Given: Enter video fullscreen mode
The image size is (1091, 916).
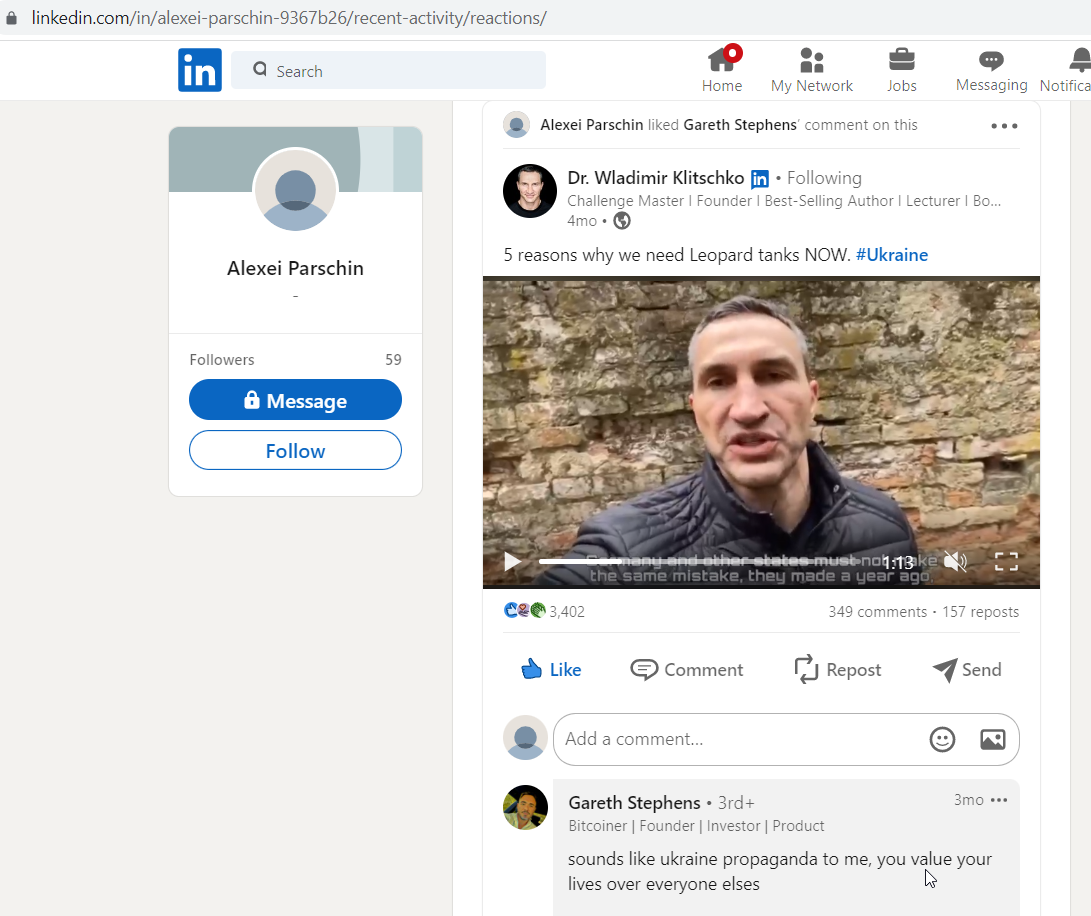Looking at the screenshot, I should click(1006, 561).
